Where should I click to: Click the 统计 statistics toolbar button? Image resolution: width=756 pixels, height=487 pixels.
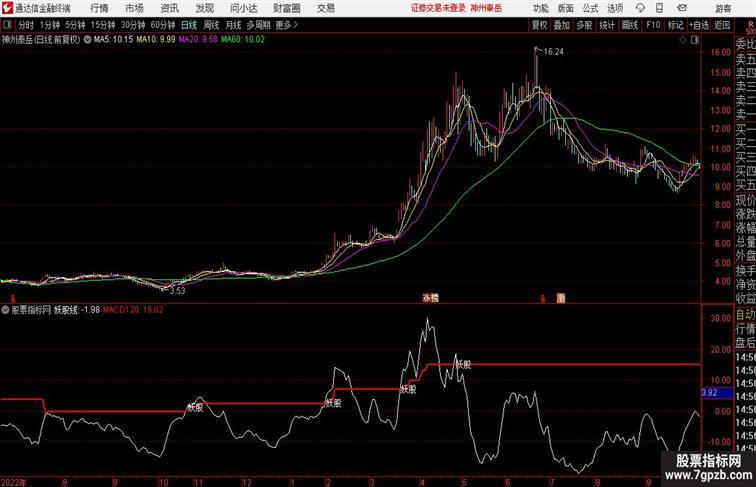(607, 25)
